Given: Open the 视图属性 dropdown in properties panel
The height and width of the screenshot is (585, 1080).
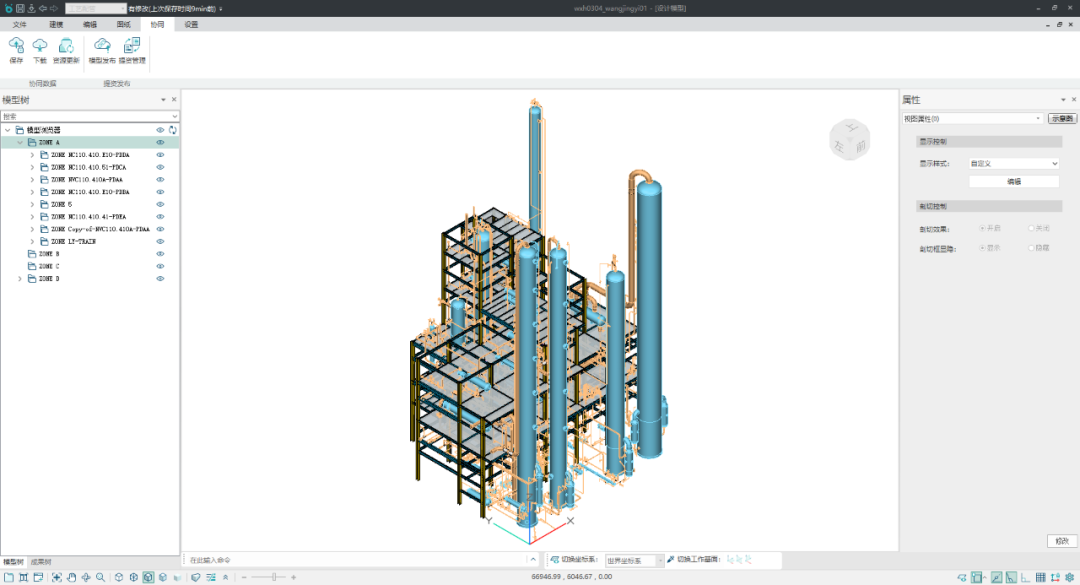Looking at the screenshot, I should coord(973,119).
